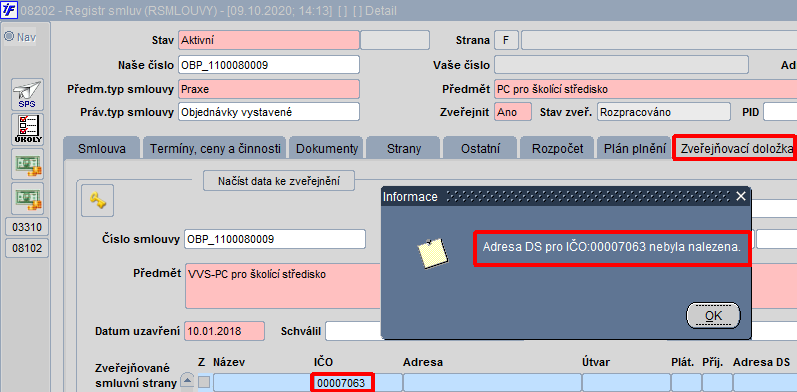
Task: Click the Číslo smlouvy field
Action: pyautogui.click(x=275, y=239)
